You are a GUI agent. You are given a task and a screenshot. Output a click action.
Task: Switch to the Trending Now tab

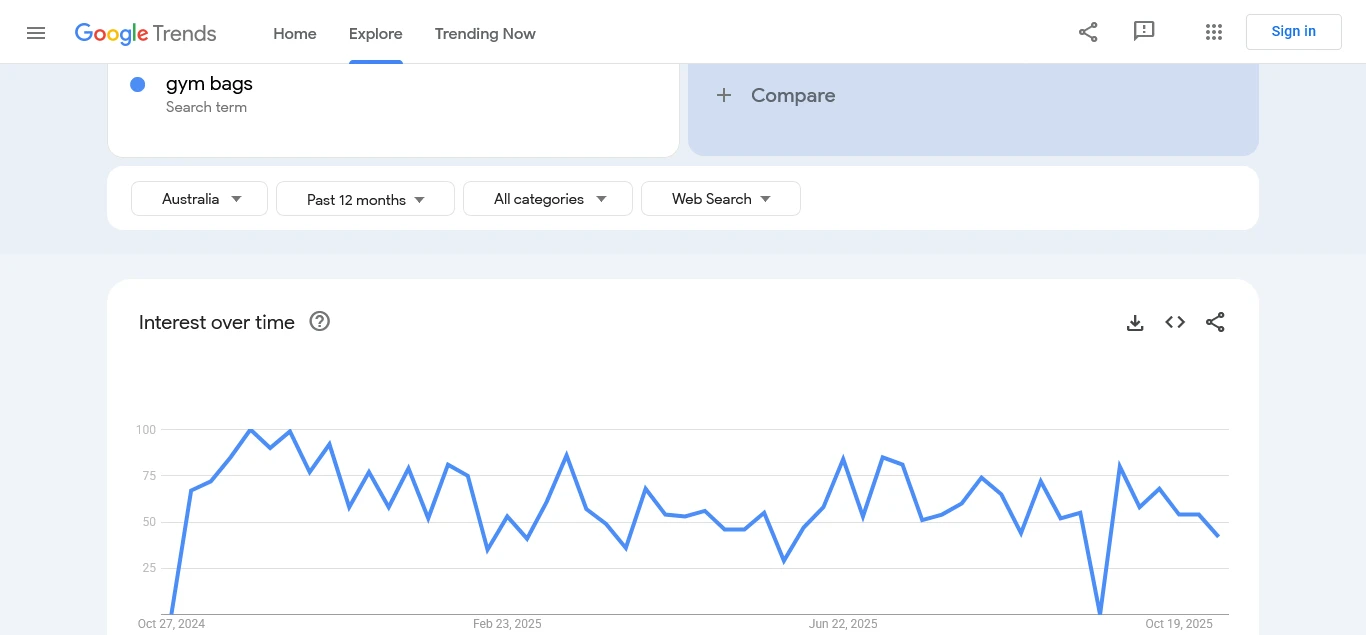tap(485, 34)
